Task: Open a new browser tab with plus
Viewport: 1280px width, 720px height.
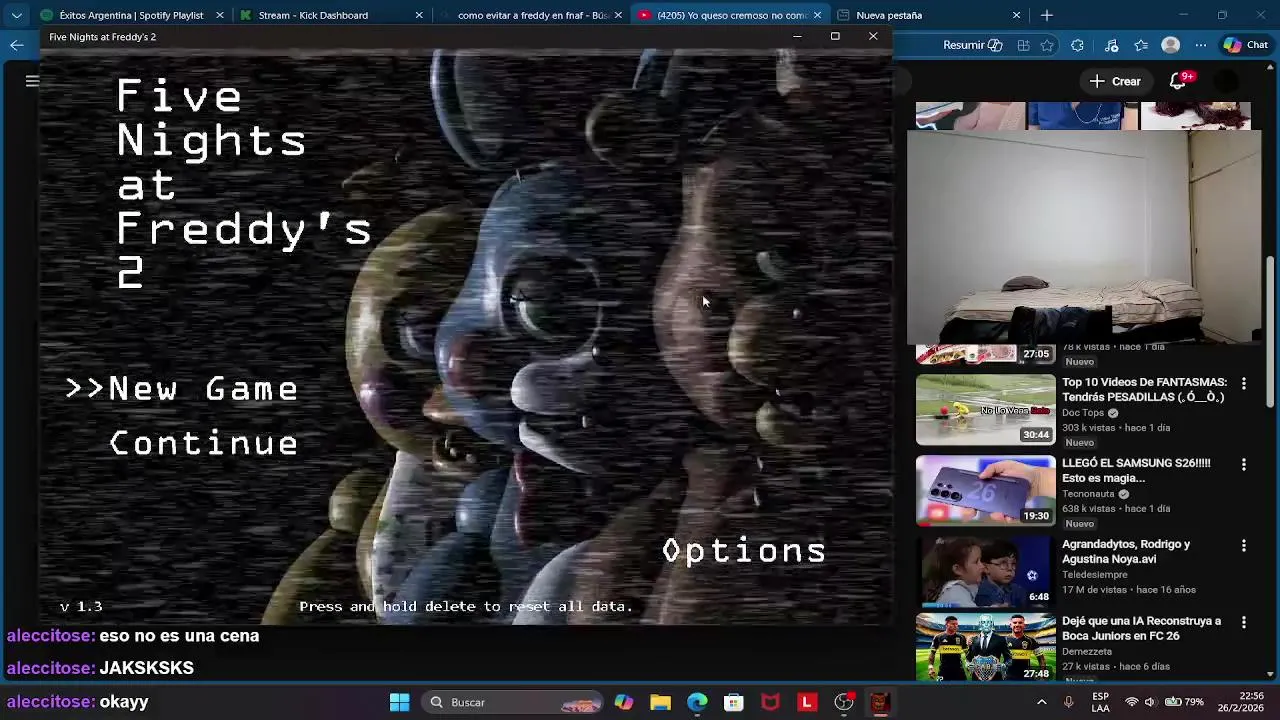Action: [1047, 15]
